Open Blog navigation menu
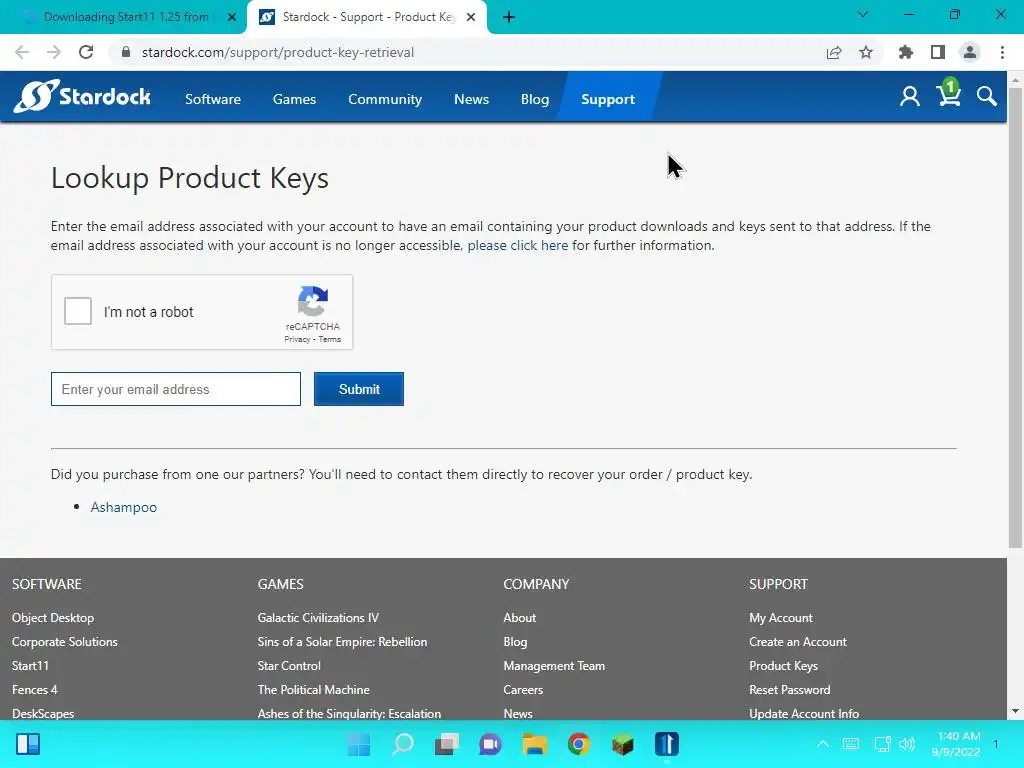 [535, 99]
